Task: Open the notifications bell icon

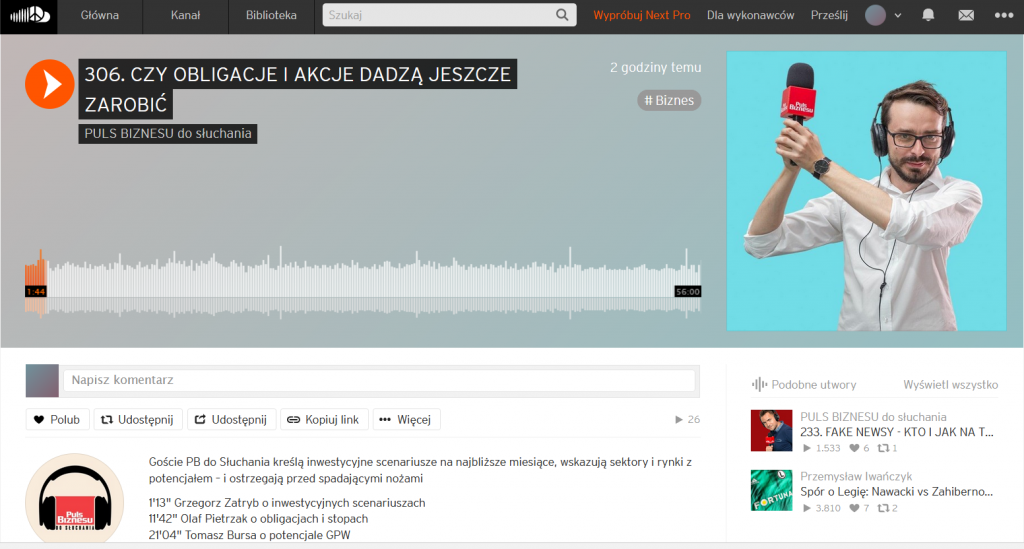Action: point(928,15)
